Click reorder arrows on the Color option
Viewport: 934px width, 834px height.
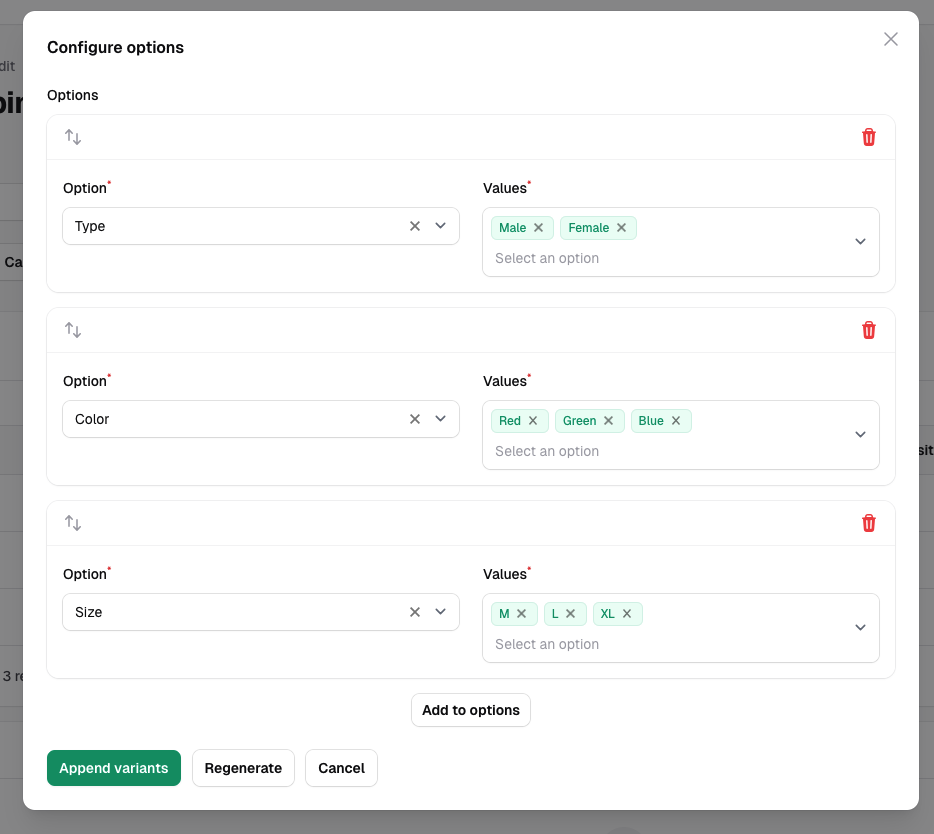[x=73, y=330]
